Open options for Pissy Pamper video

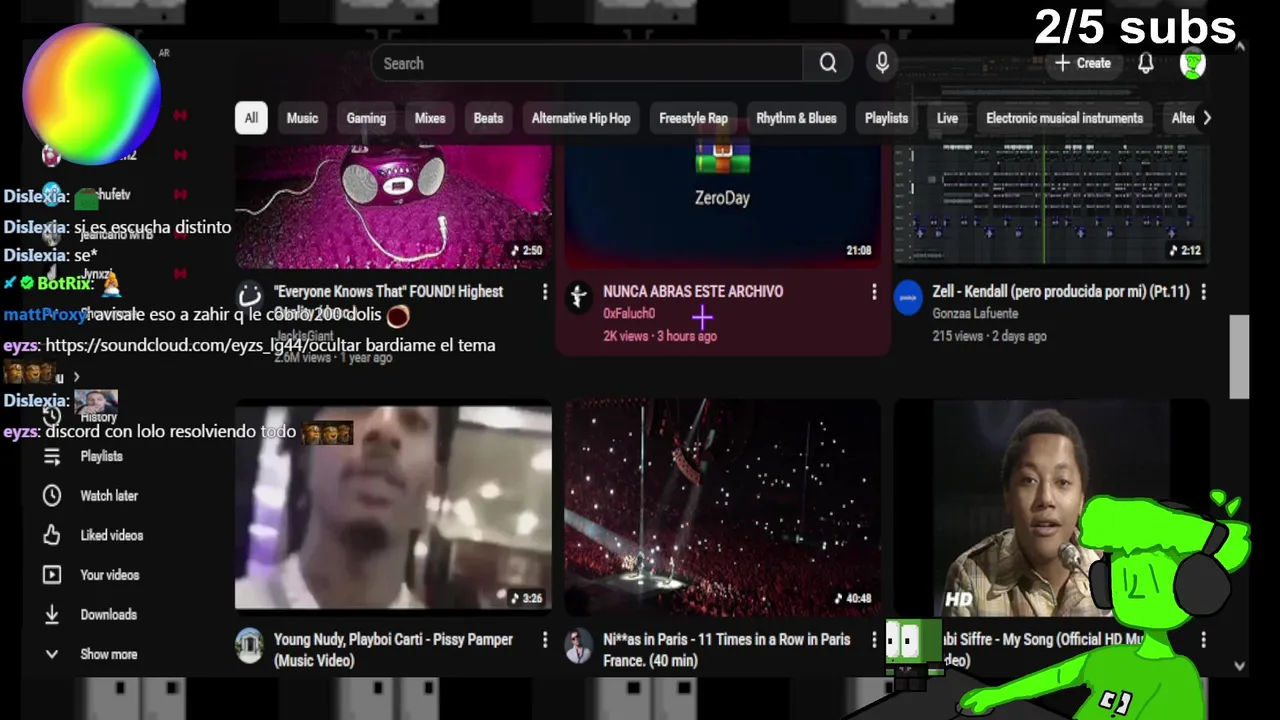coord(544,640)
